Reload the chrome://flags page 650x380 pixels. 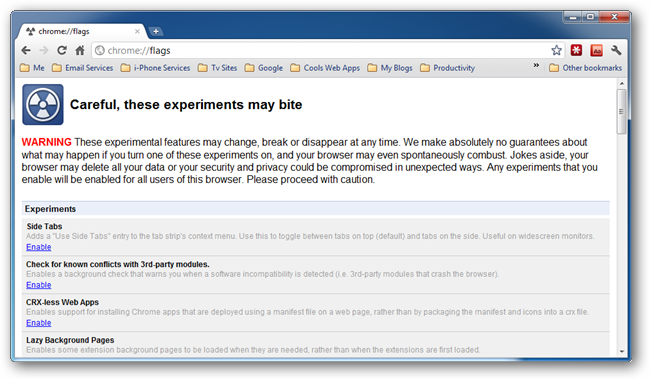62,51
